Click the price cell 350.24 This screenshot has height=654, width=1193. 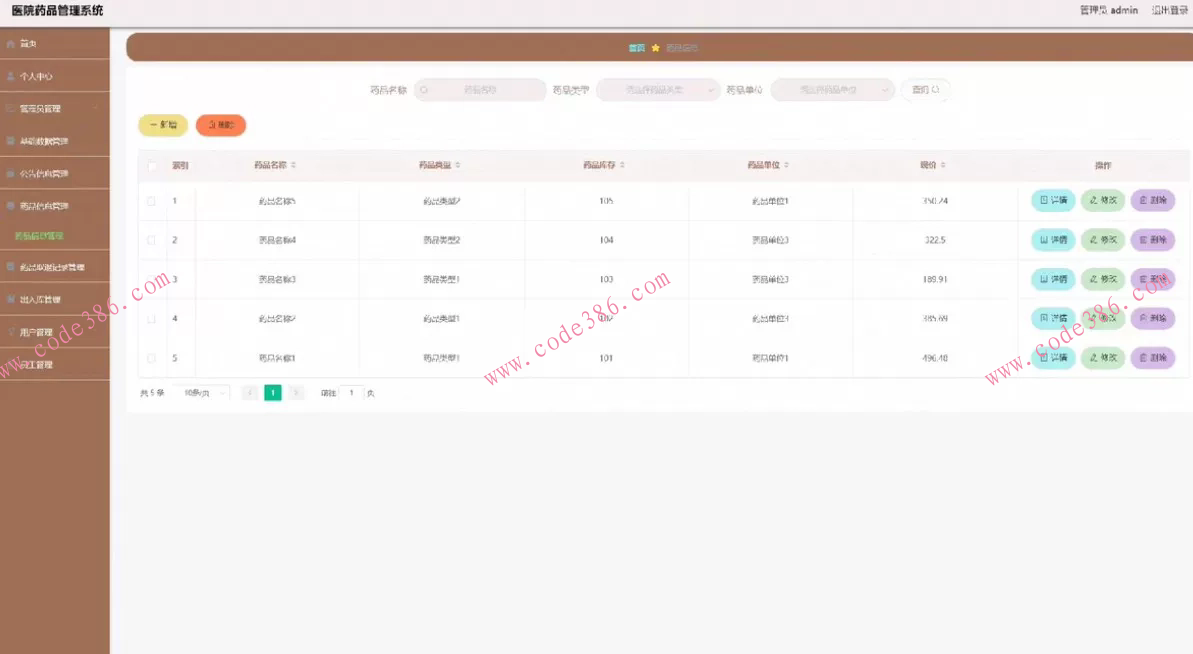pos(935,202)
